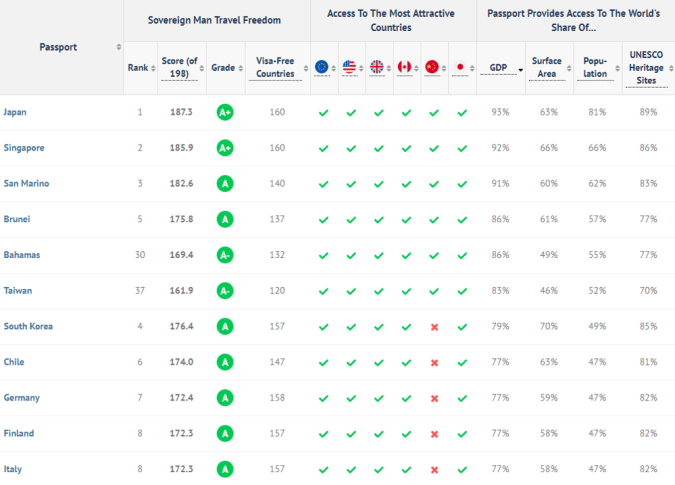
Task: Click Bahamas' Japan access checkmark
Action: (x=462, y=256)
